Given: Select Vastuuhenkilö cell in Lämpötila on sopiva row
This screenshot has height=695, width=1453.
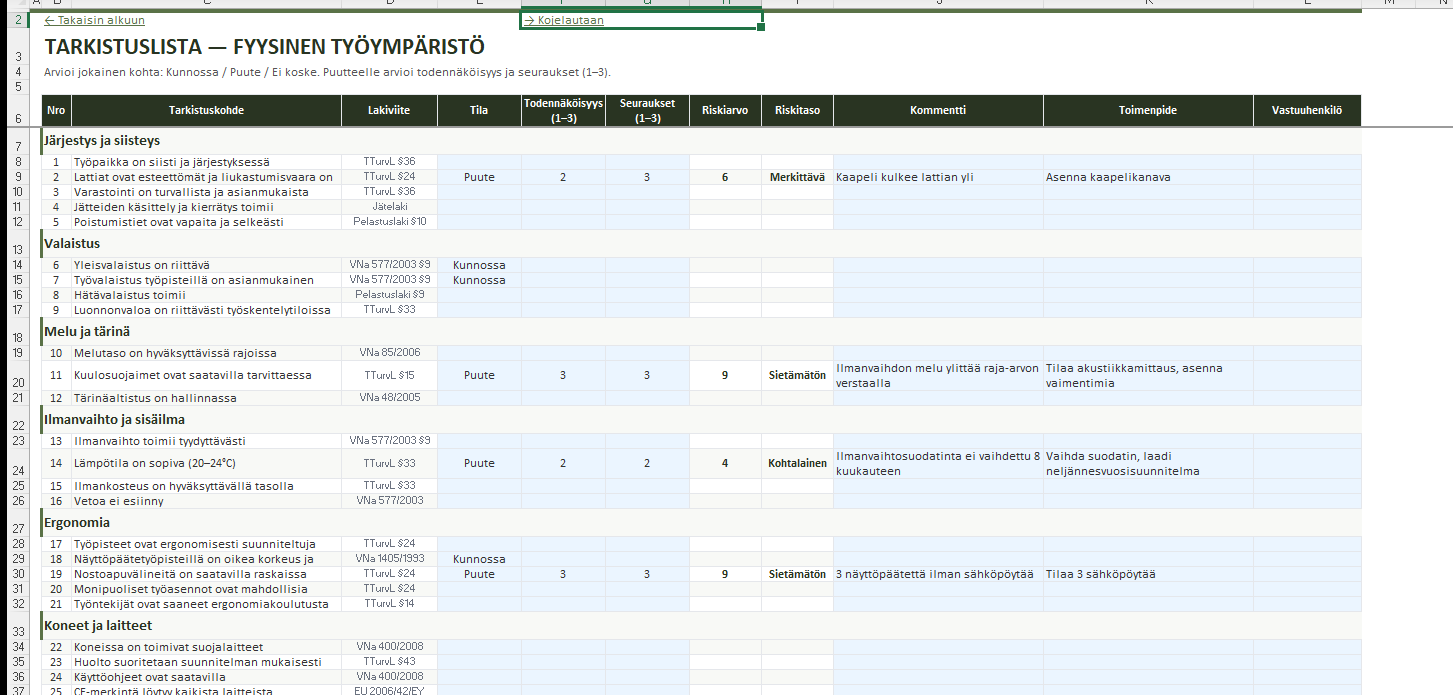Looking at the screenshot, I should point(1307,464).
